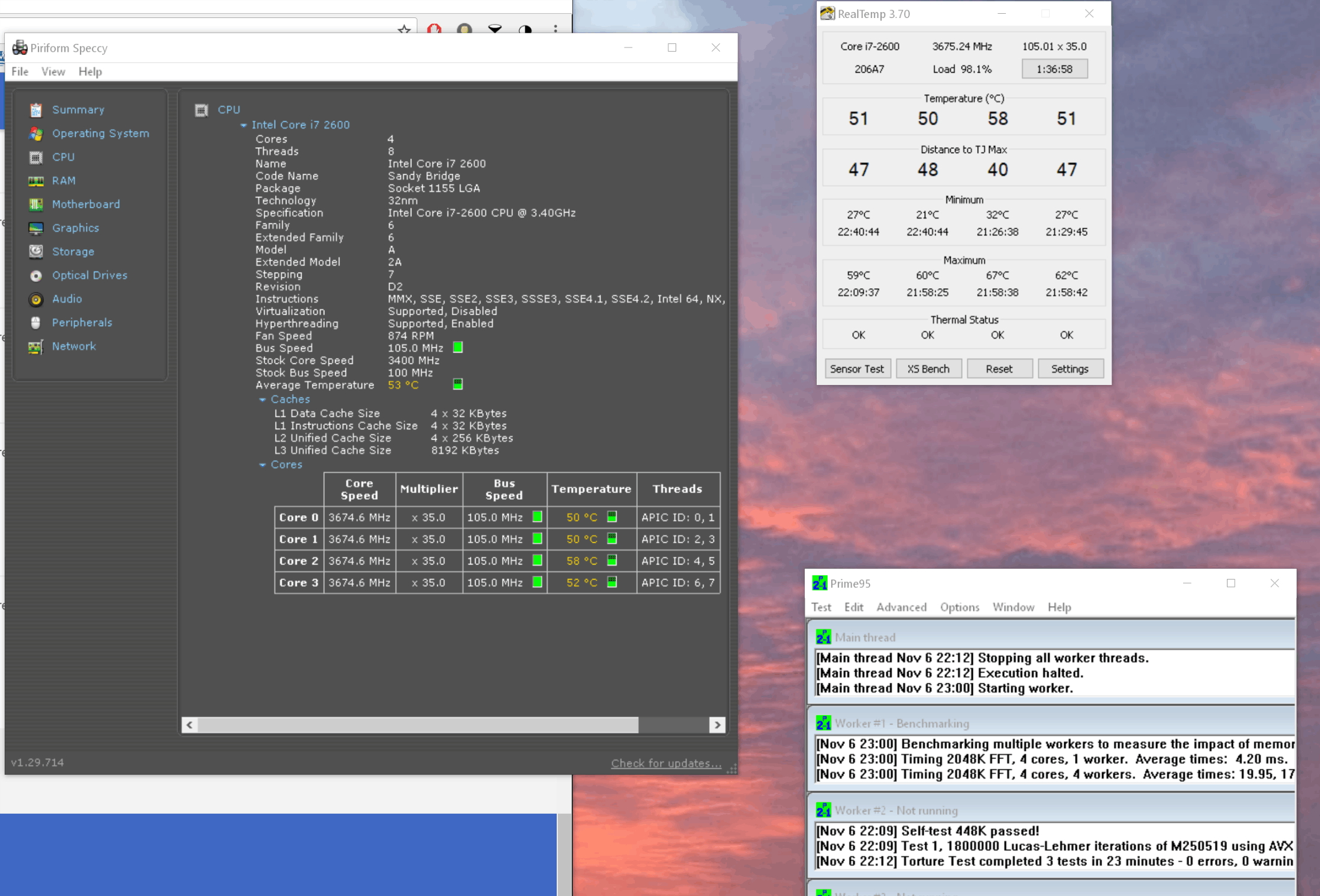Click the 1:36:58 timer button in RealTemp
Viewport: 1320px width, 896px height.
point(1054,69)
